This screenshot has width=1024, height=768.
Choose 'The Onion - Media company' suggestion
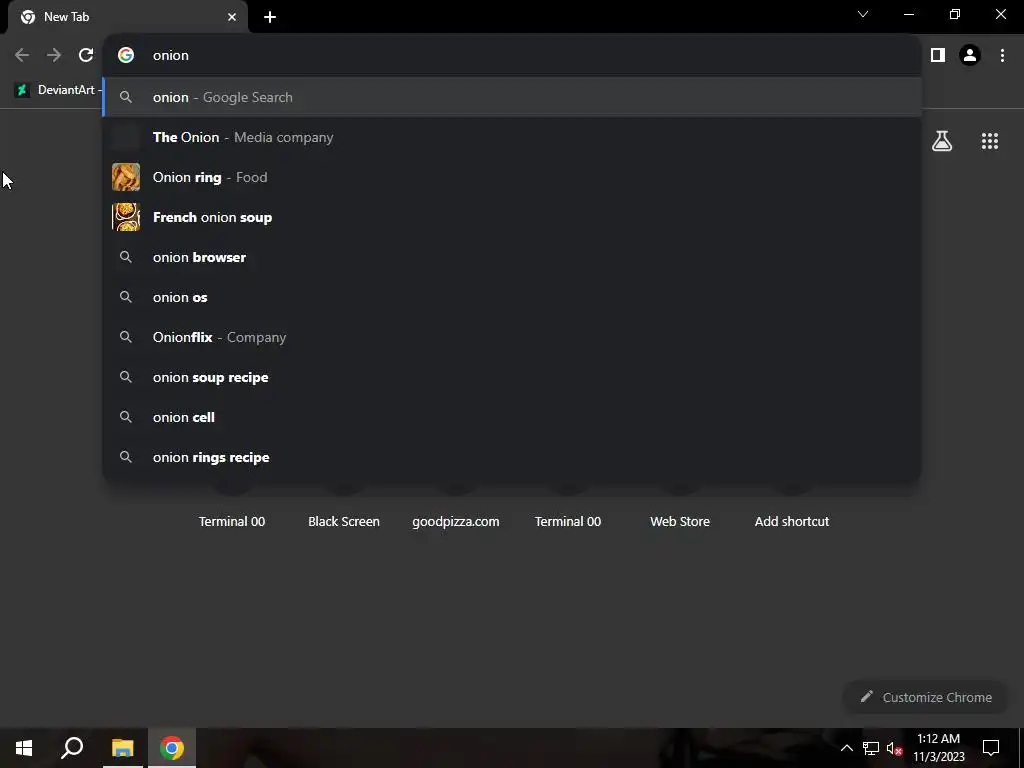pyautogui.click(x=512, y=137)
